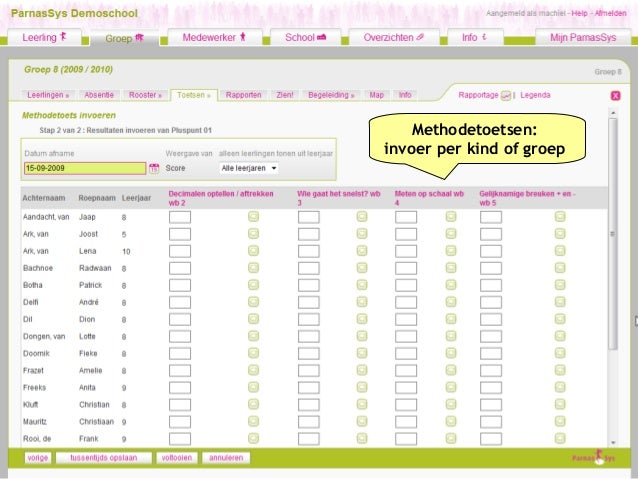Open comment icon for Anita under Meten op schaal
Viewport: 638px width, 479px height.
coord(451,387)
